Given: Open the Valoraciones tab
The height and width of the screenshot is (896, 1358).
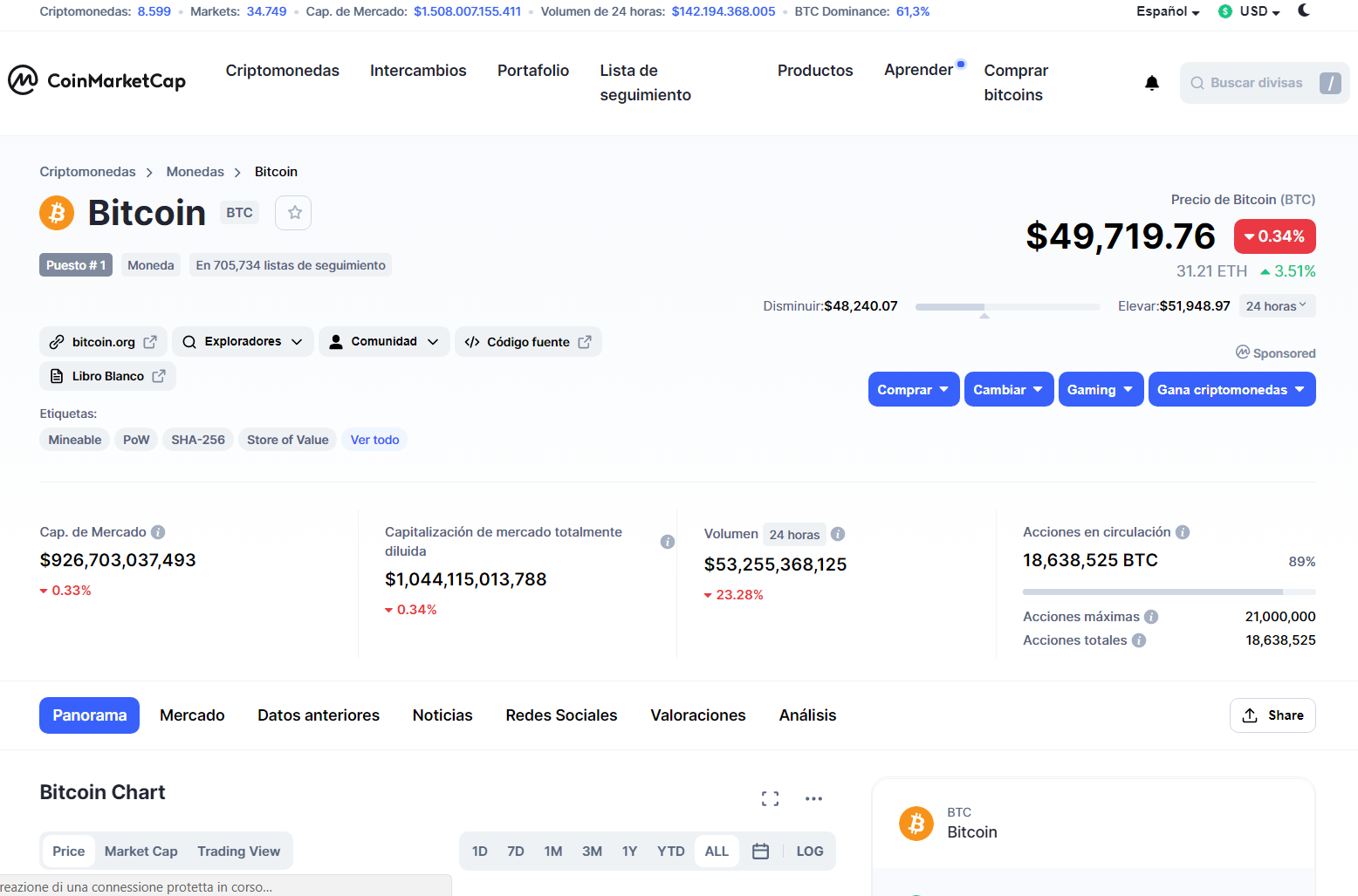Looking at the screenshot, I should (x=698, y=715).
